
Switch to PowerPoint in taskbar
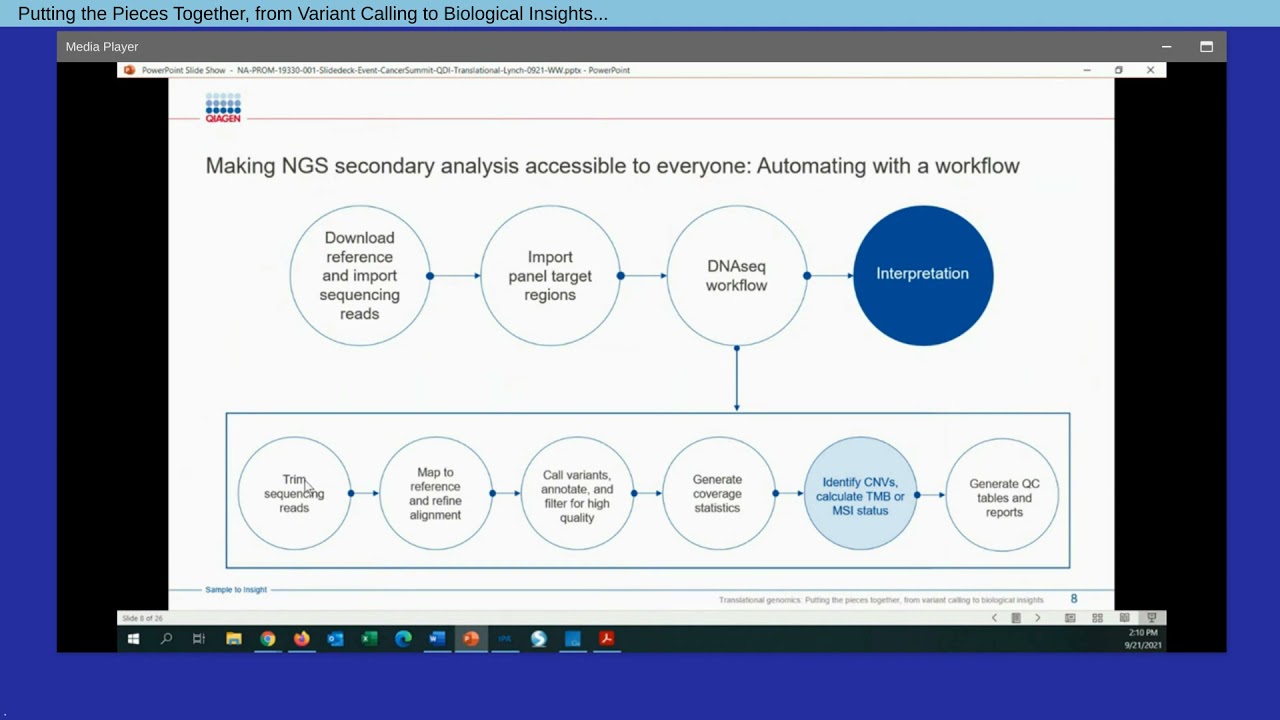click(471, 639)
